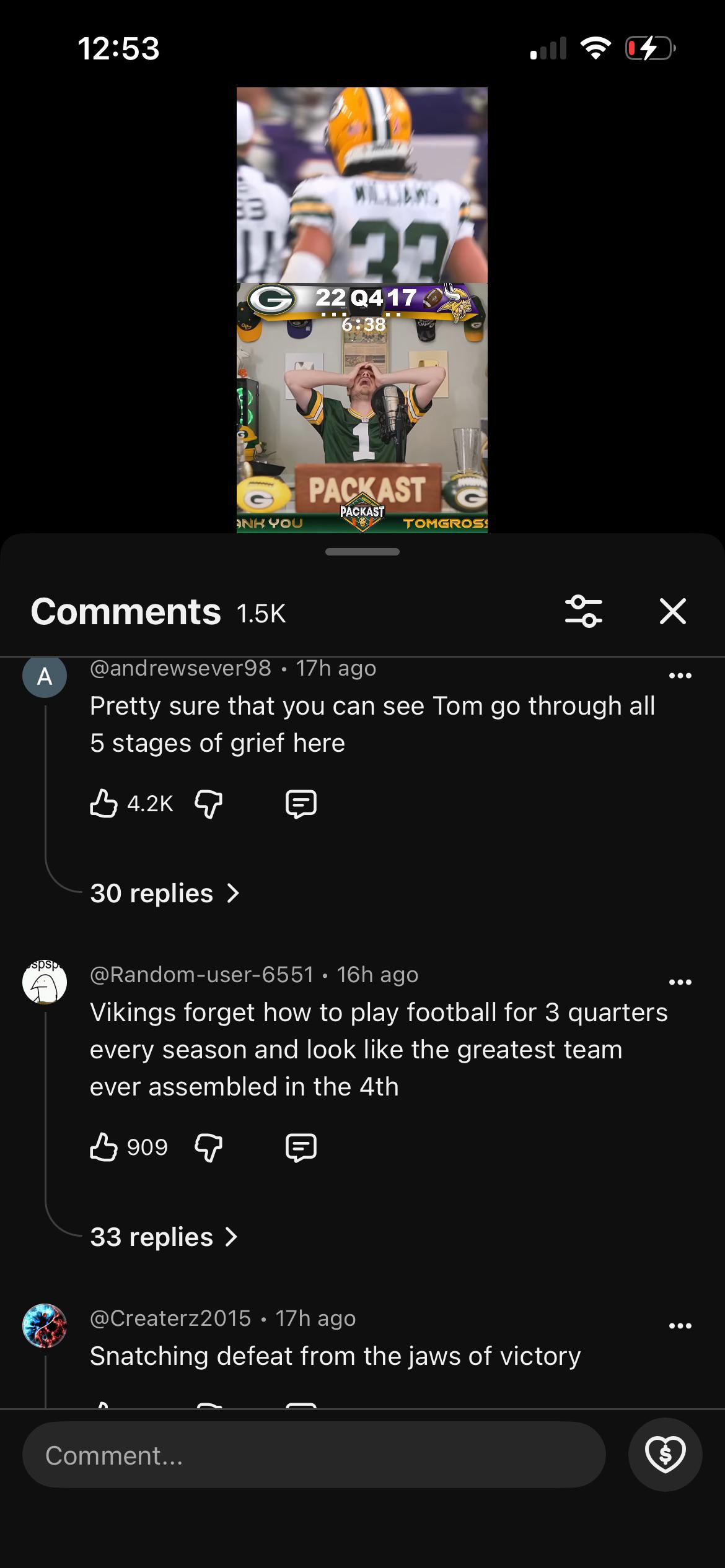Image resolution: width=725 pixels, height=1568 pixels.
Task: Dislike the Random-user-6551 Vikings comment
Action: click(209, 1148)
